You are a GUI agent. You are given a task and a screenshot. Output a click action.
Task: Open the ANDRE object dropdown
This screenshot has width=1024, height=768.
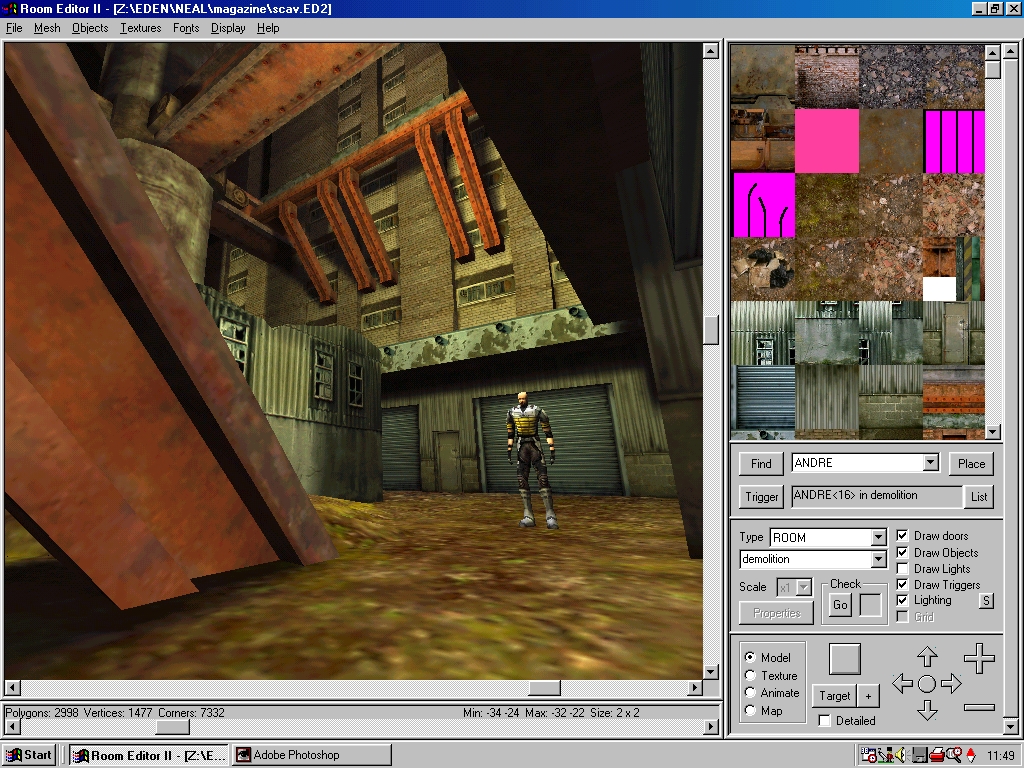pos(931,463)
